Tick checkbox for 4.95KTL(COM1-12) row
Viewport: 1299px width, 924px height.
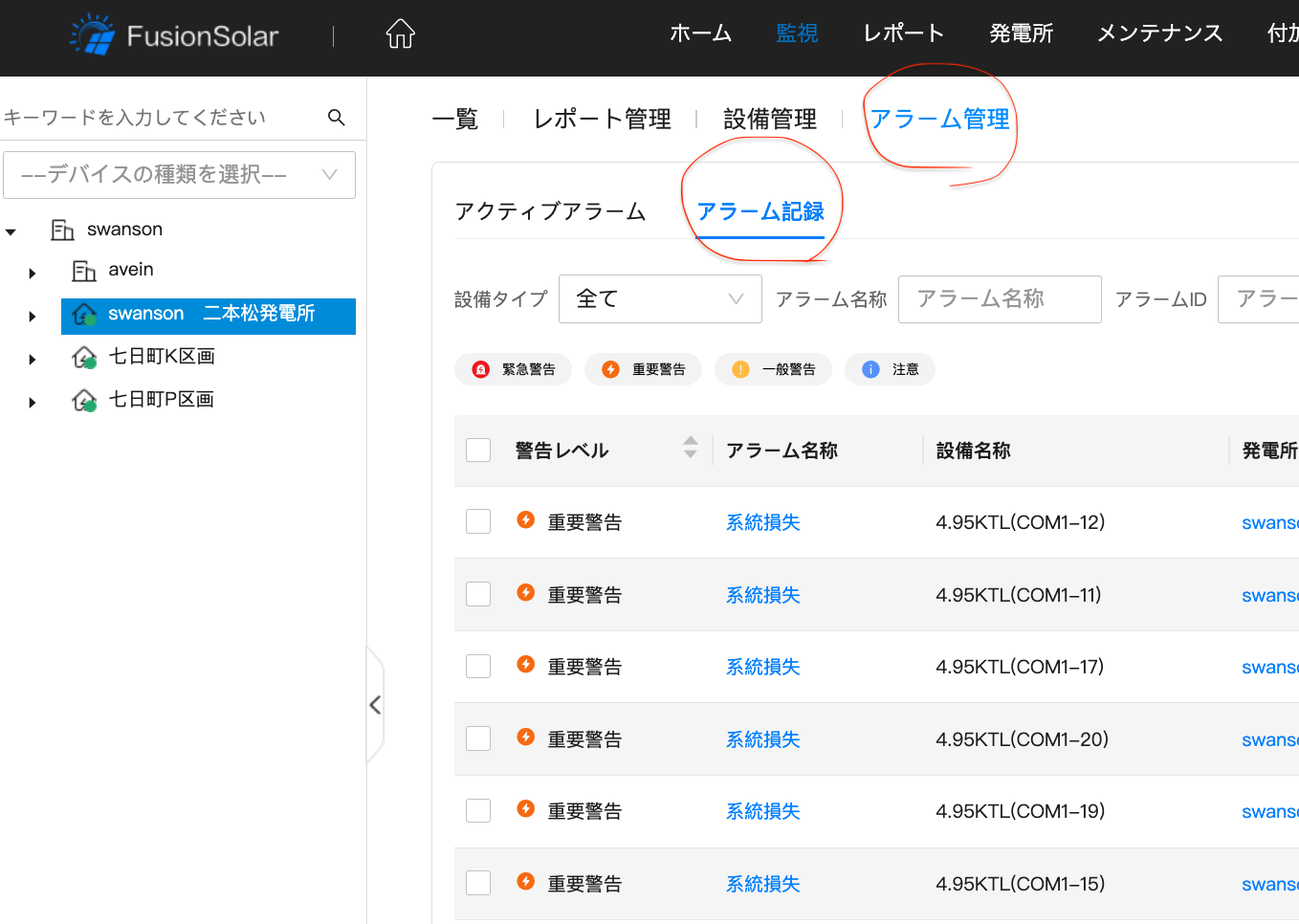click(478, 522)
